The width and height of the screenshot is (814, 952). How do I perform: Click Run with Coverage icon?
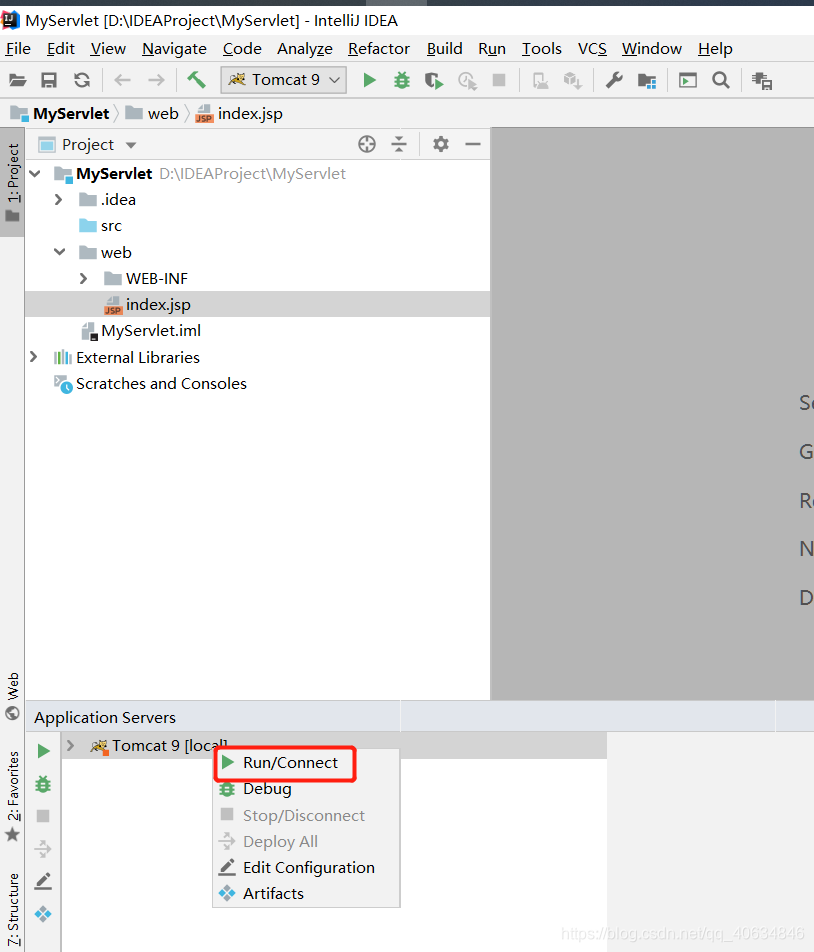pos(433,80)
